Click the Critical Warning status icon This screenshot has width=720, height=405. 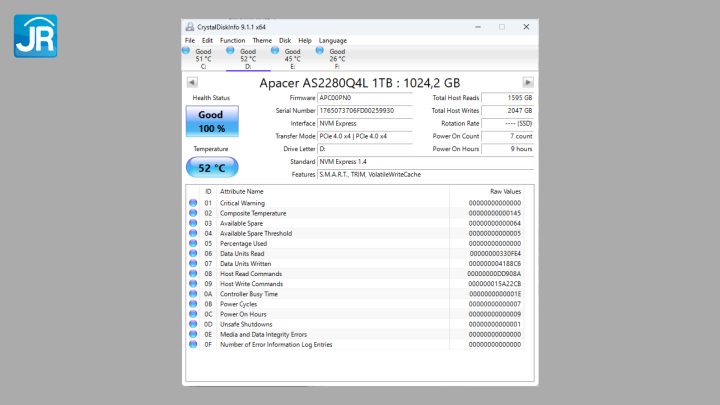(x=193, y=203)
